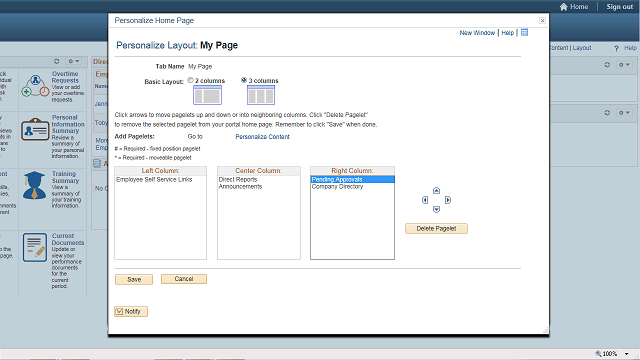Move selected pagelet to the left column
Viewport: 640px width, 360px height.
click(425, 200)
